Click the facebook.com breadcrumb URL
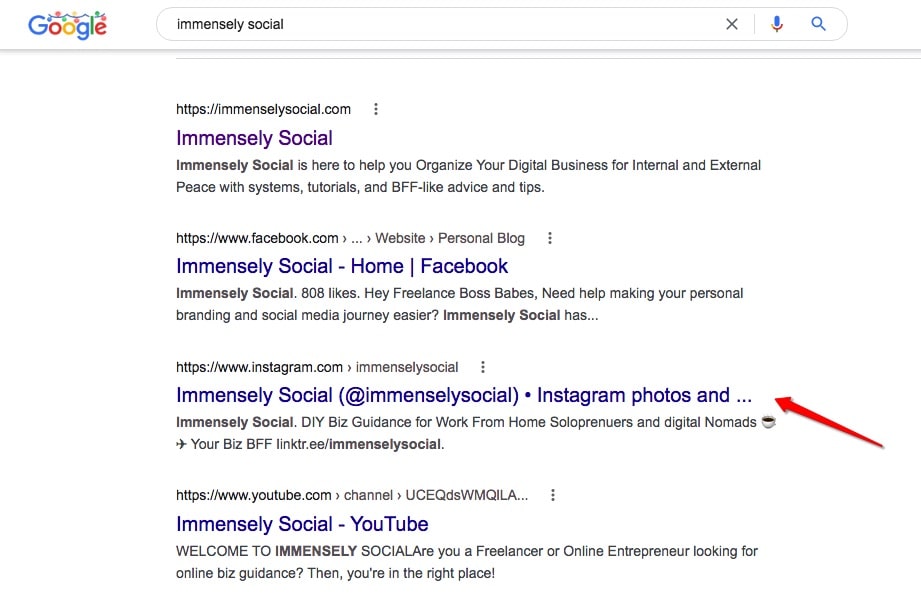Screen dimensions: 921x599 [x=350, y=238]
